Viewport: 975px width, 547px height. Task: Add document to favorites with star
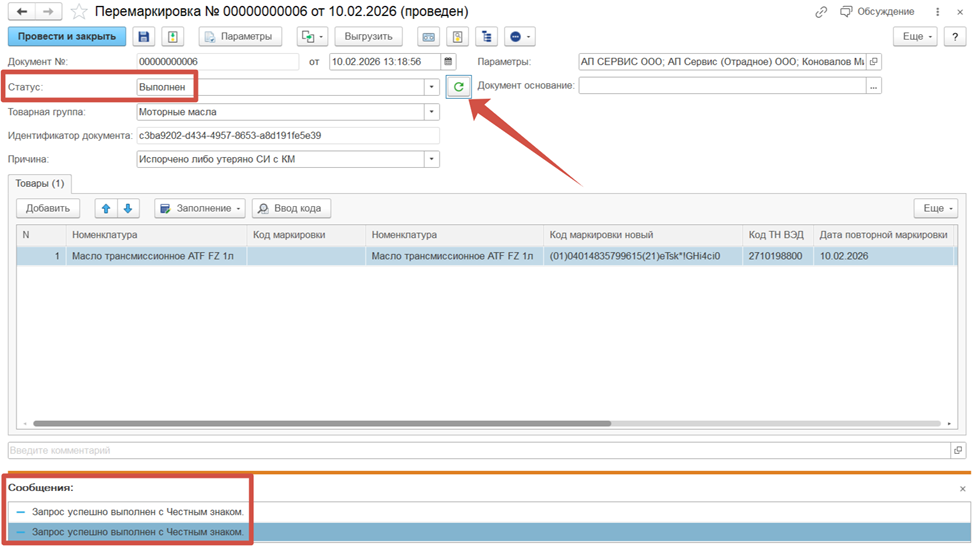(79, 12)
